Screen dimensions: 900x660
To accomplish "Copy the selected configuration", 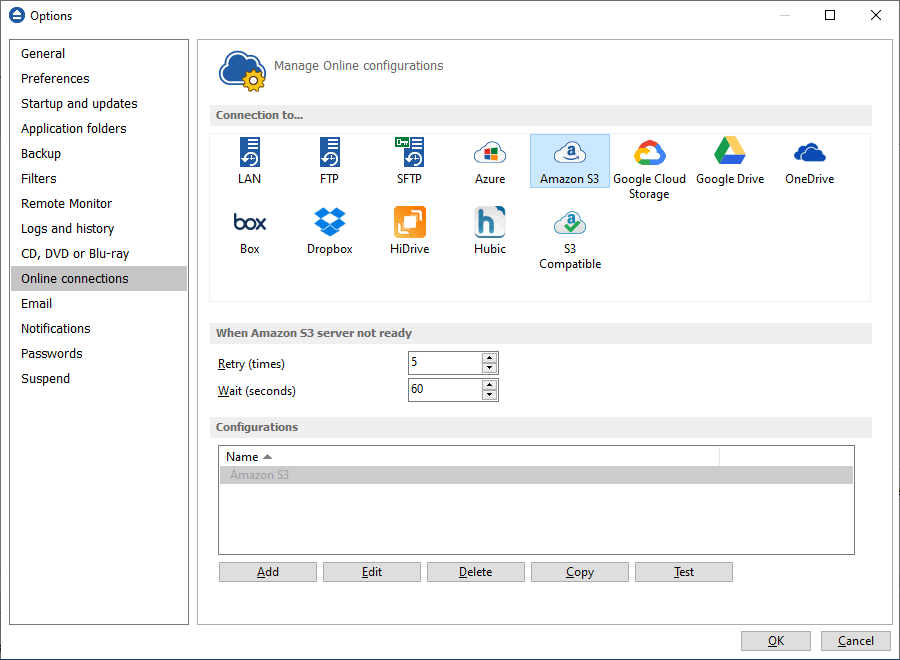I will (580, 572).
